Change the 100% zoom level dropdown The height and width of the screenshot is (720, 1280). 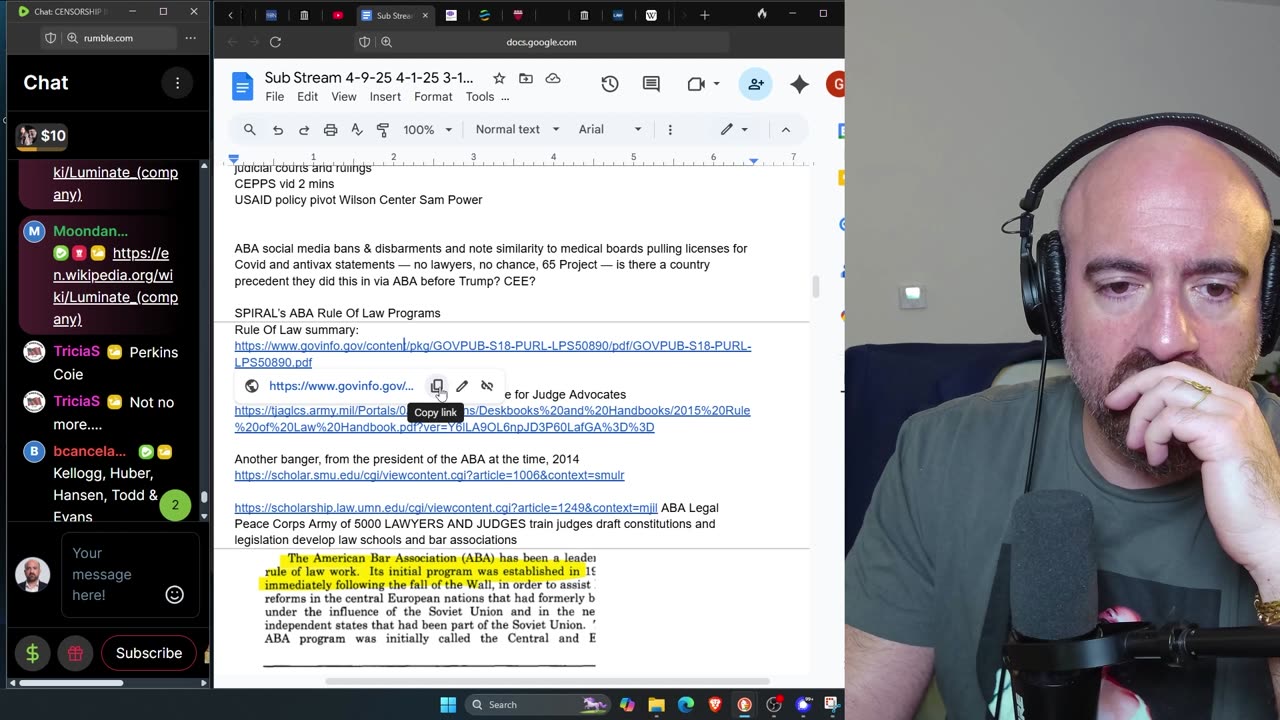click(x=427, y=129)
